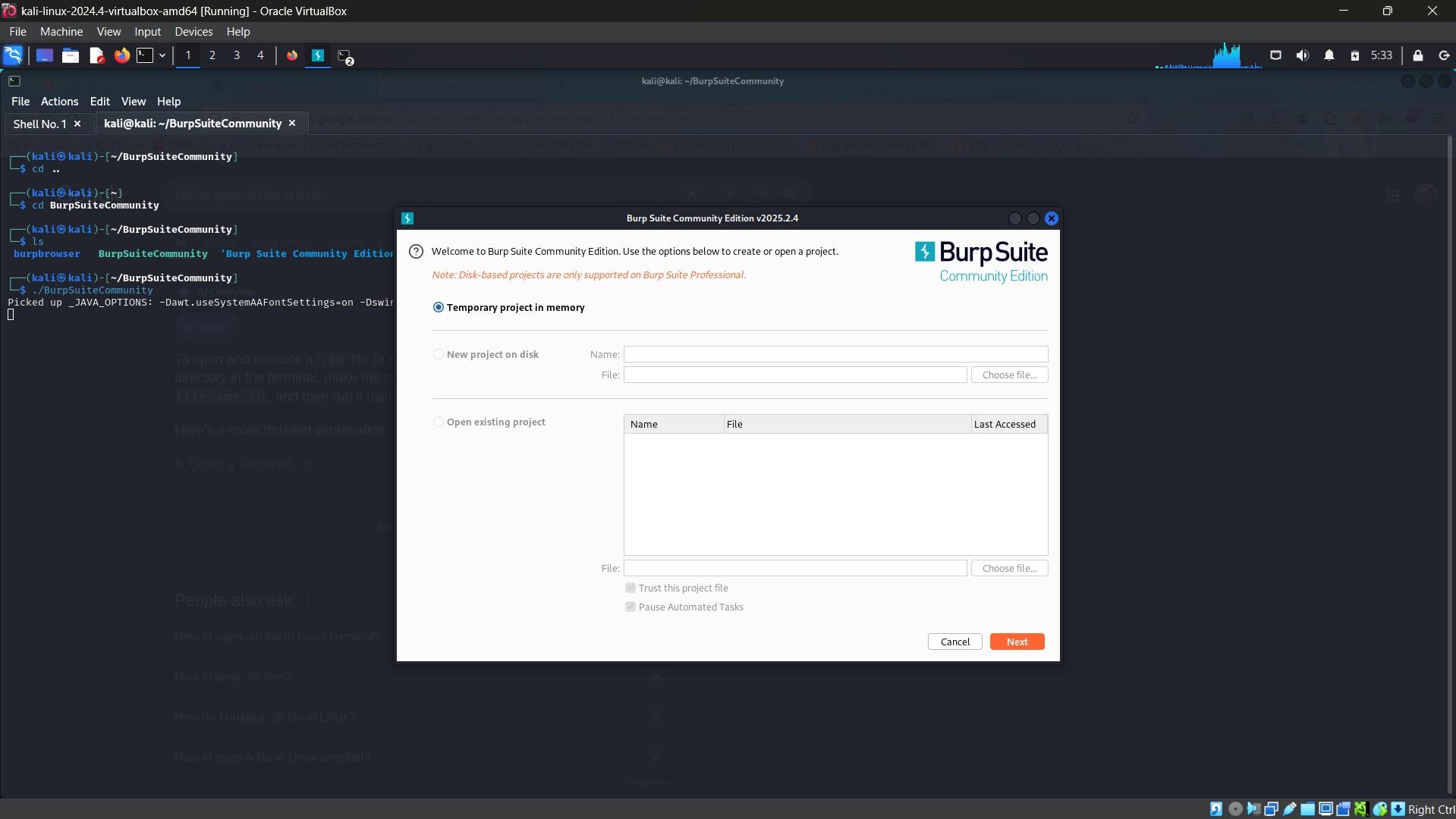Open the Devices menu in VirtualBox

pyautogui.click(x=193, y=31)
